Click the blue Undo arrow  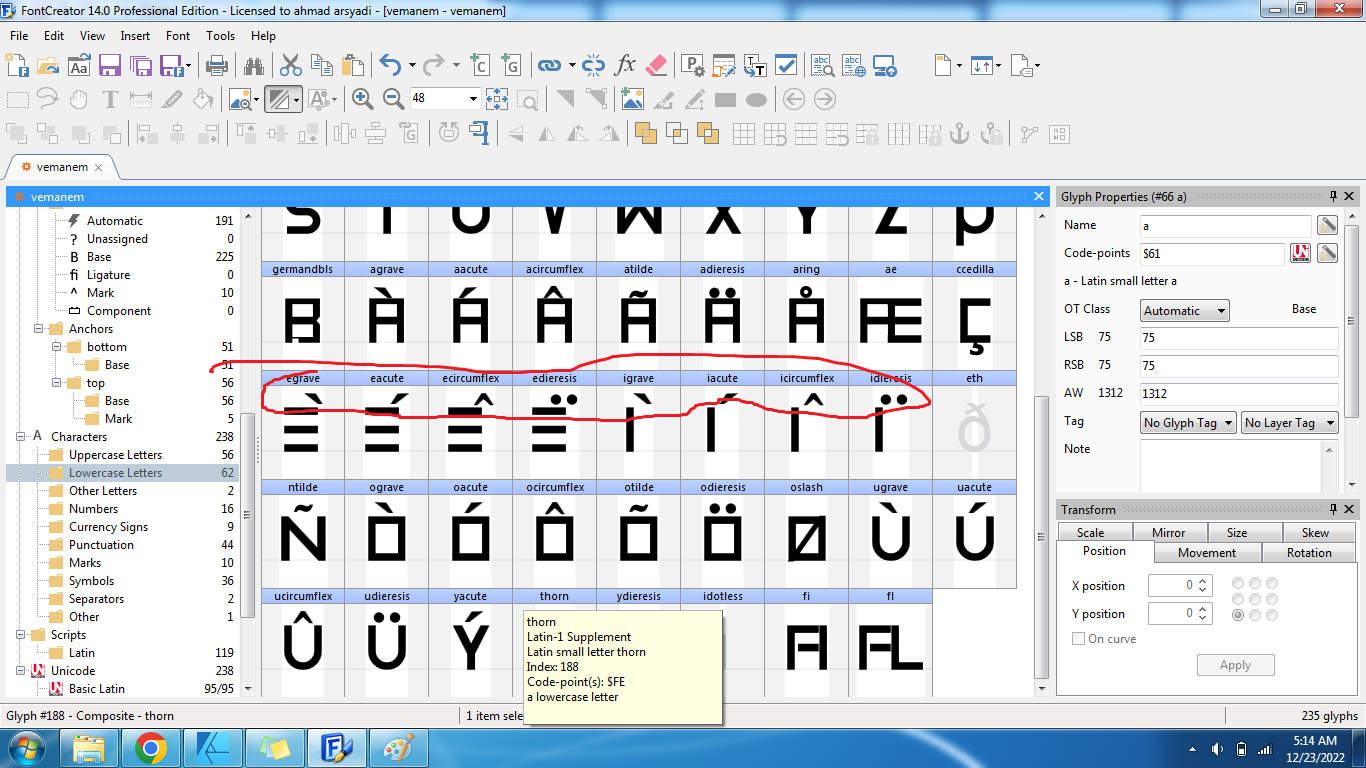(389, 66)
